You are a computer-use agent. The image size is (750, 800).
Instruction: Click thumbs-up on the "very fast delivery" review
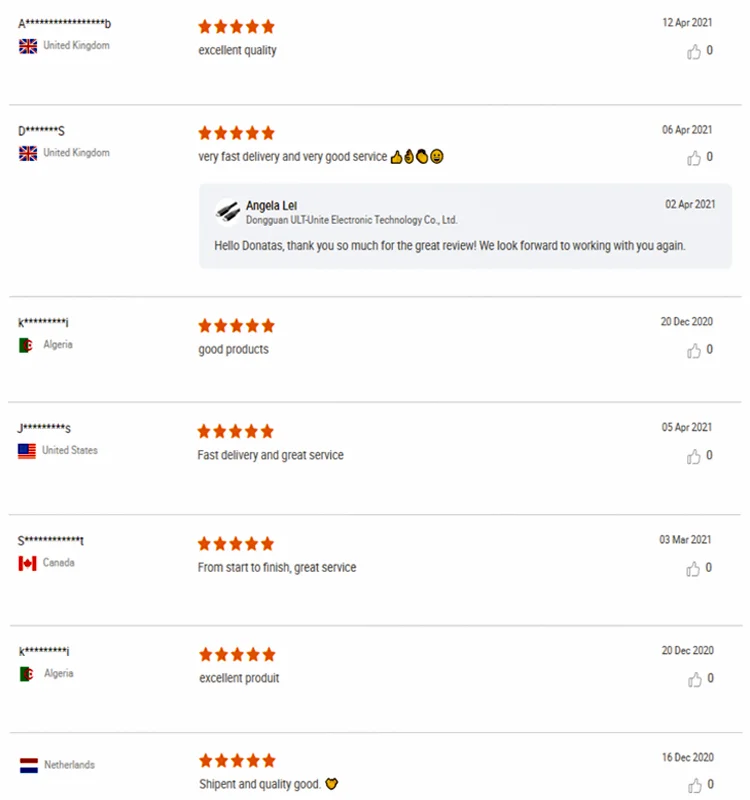click(694, 158)
